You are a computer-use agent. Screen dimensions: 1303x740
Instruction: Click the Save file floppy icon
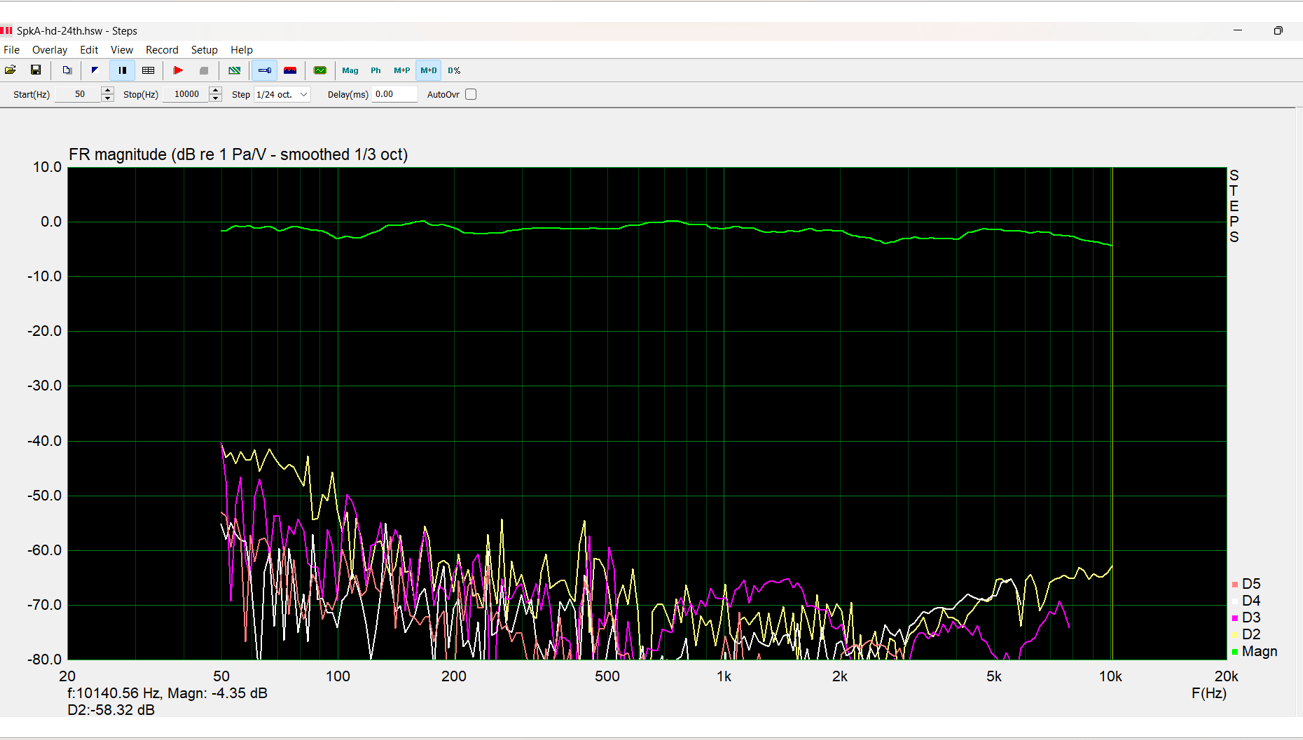pos(35,71)
